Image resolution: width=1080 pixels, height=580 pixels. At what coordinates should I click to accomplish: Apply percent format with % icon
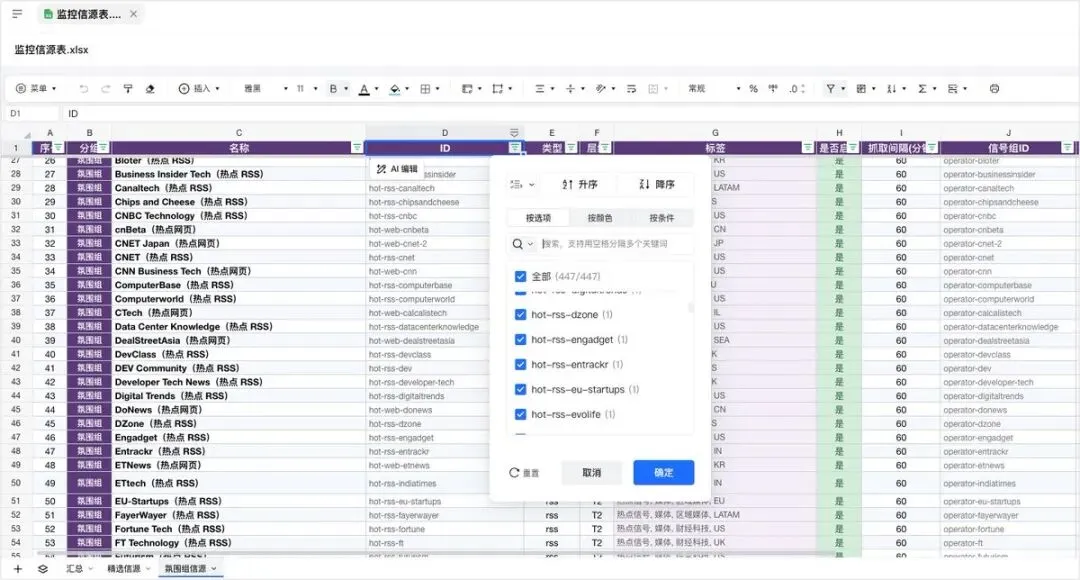[x=754, y=89]
